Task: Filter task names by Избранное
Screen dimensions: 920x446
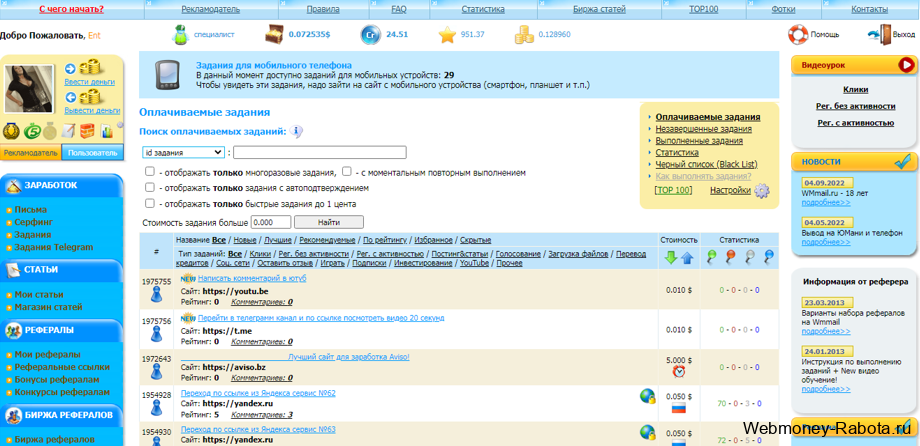Action: 433,240
